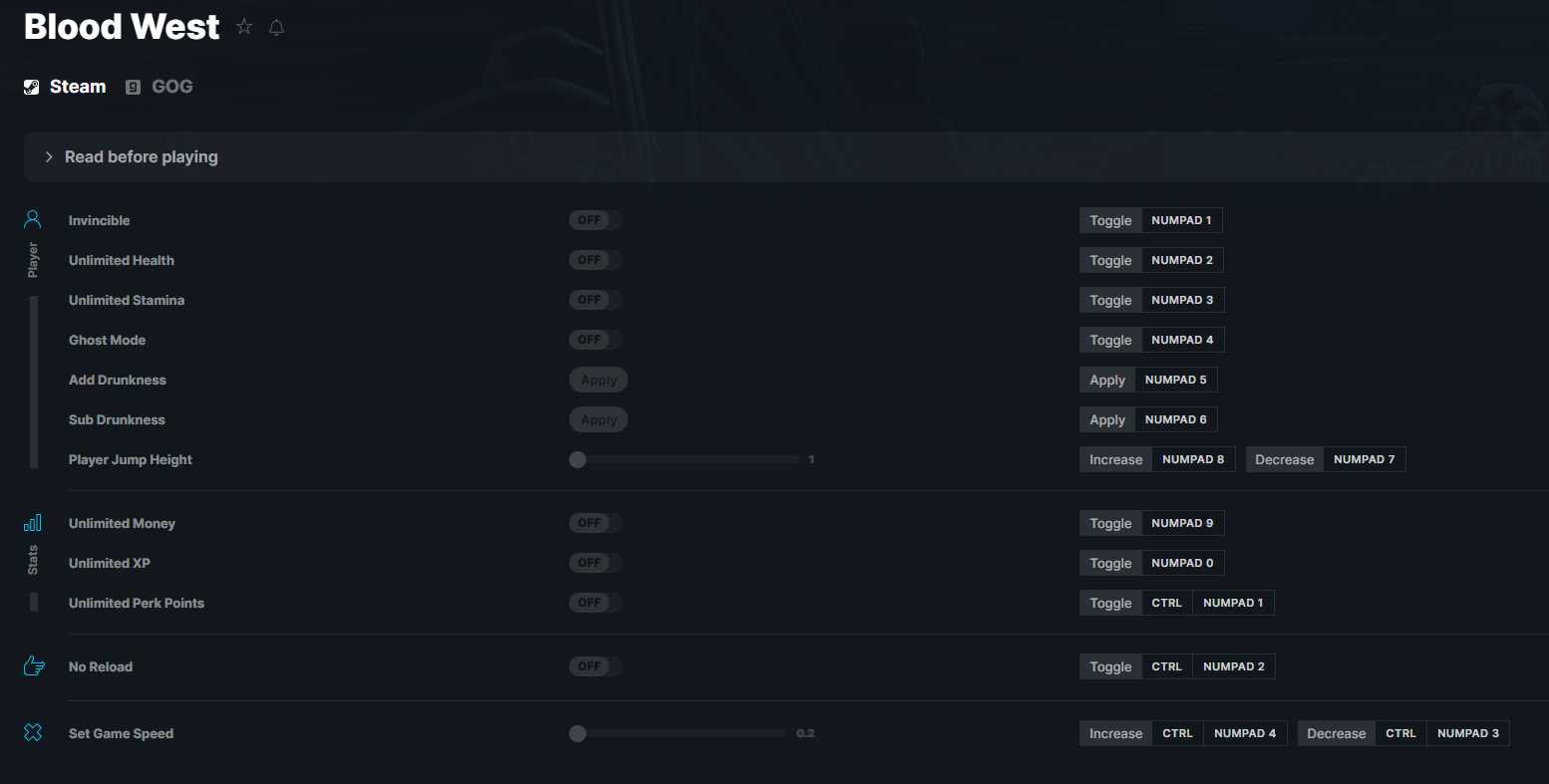This screenshot has width=1549, height=784.
Task: Change NUMPAD 2 keybind for Unlimited Health
Action: [1182, 260]
